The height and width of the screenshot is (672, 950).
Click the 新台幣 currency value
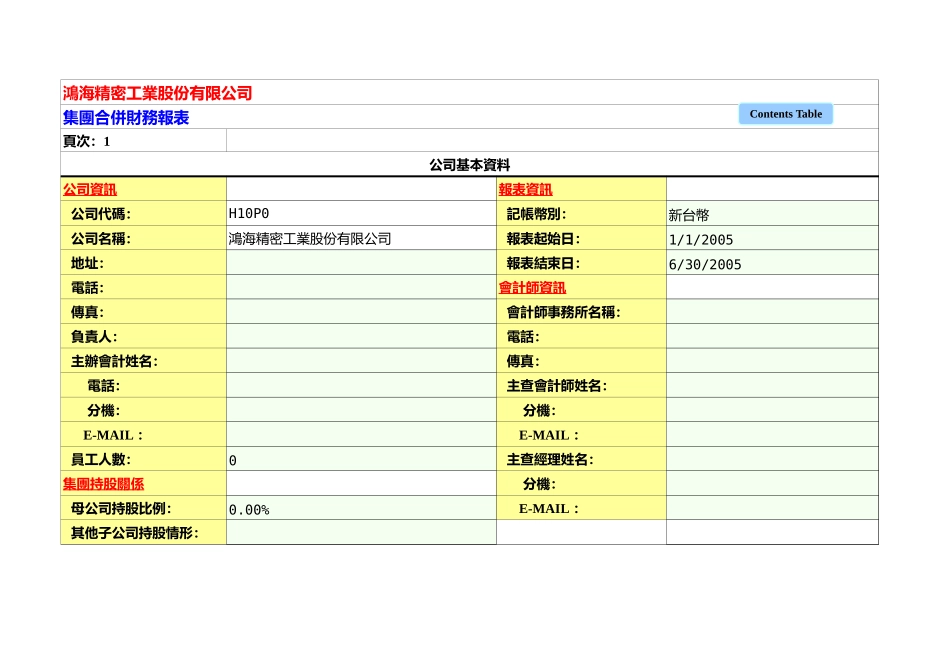point(689,215)
